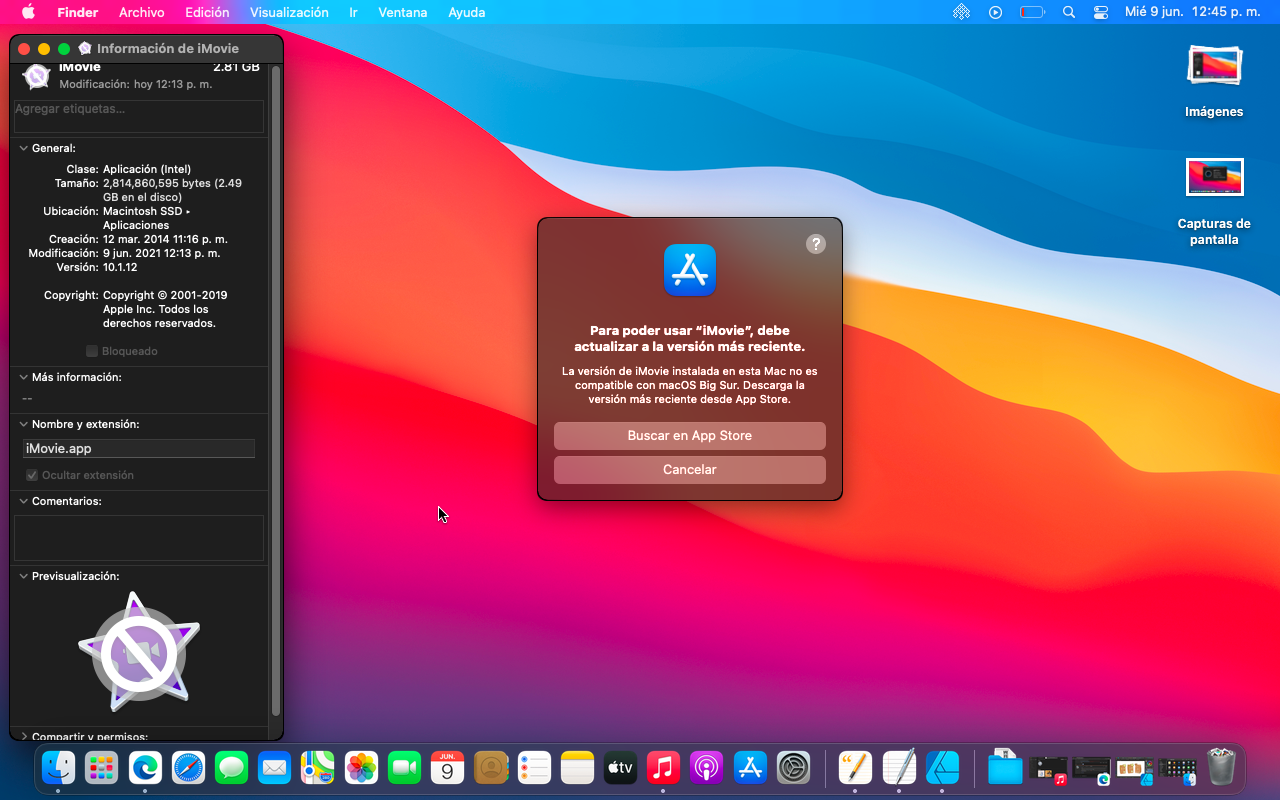The height and width of the screenshot is (800, 1280).
Task: Collapse the Previsualización section
Action: [x=23, y=576]
